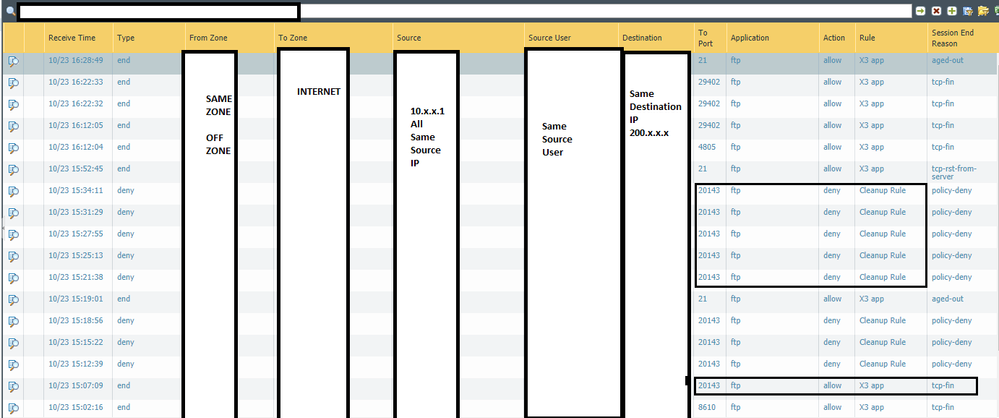Click end type in the 16:12:04 row
The width and height of the screenshot is (999, 418).
[124, 147]
